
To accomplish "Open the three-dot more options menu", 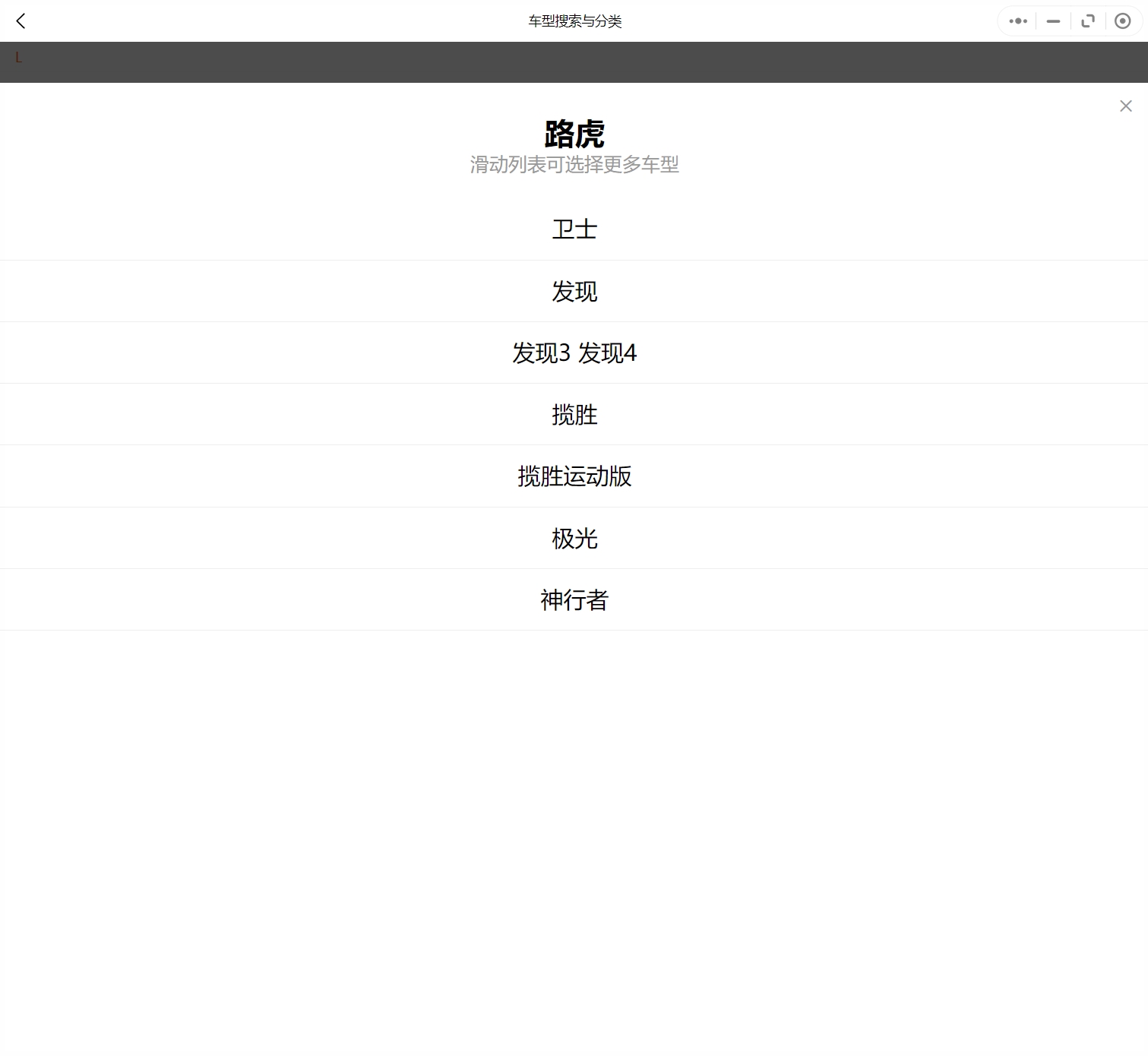I will coord(1017,21).
